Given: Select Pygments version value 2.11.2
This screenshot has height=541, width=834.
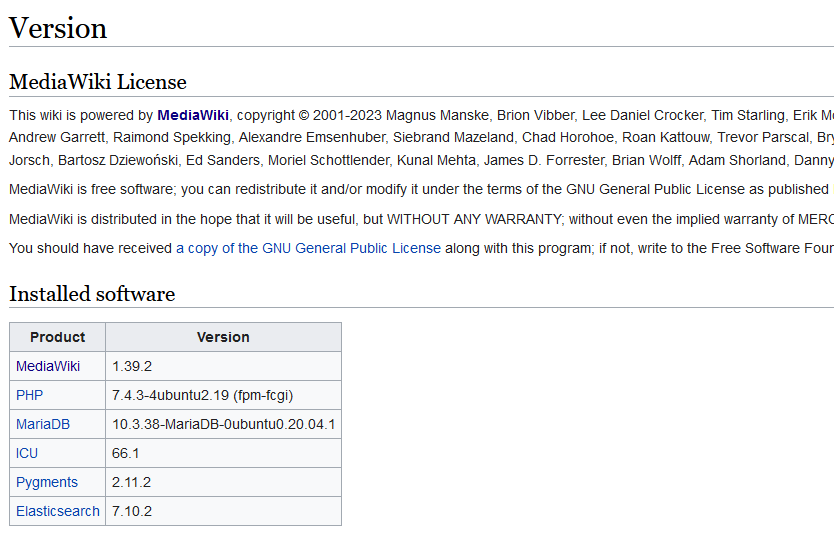Looking at the screenshot, I should pyautogui.click(x=131, y=482).
